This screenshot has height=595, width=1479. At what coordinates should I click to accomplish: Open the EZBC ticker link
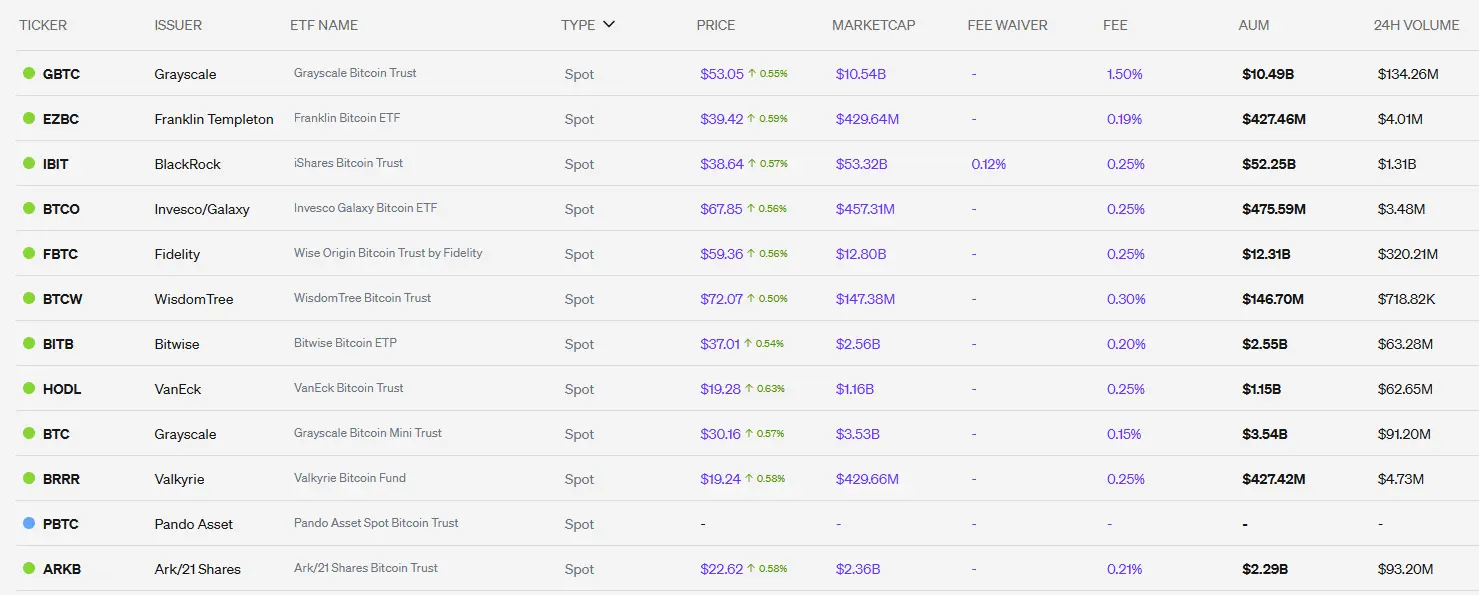(x=61, y=119)
